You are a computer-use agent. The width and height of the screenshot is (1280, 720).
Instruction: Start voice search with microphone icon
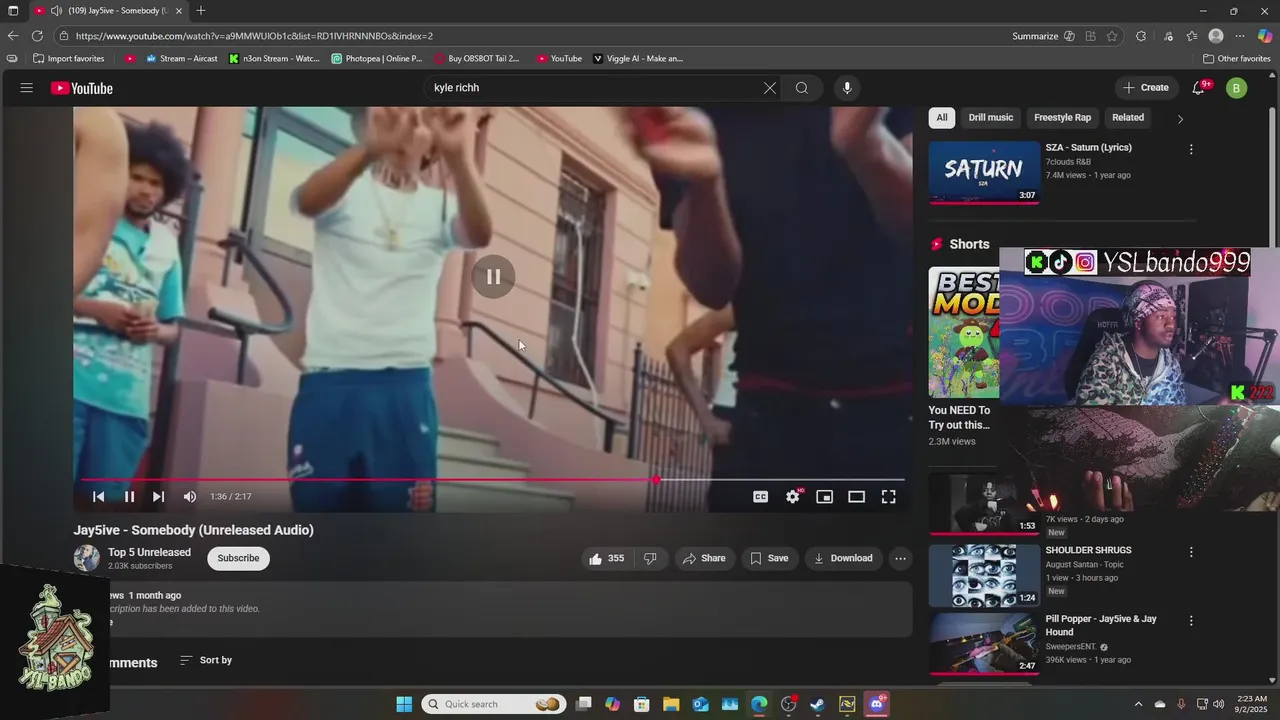(x=847, y=88)
